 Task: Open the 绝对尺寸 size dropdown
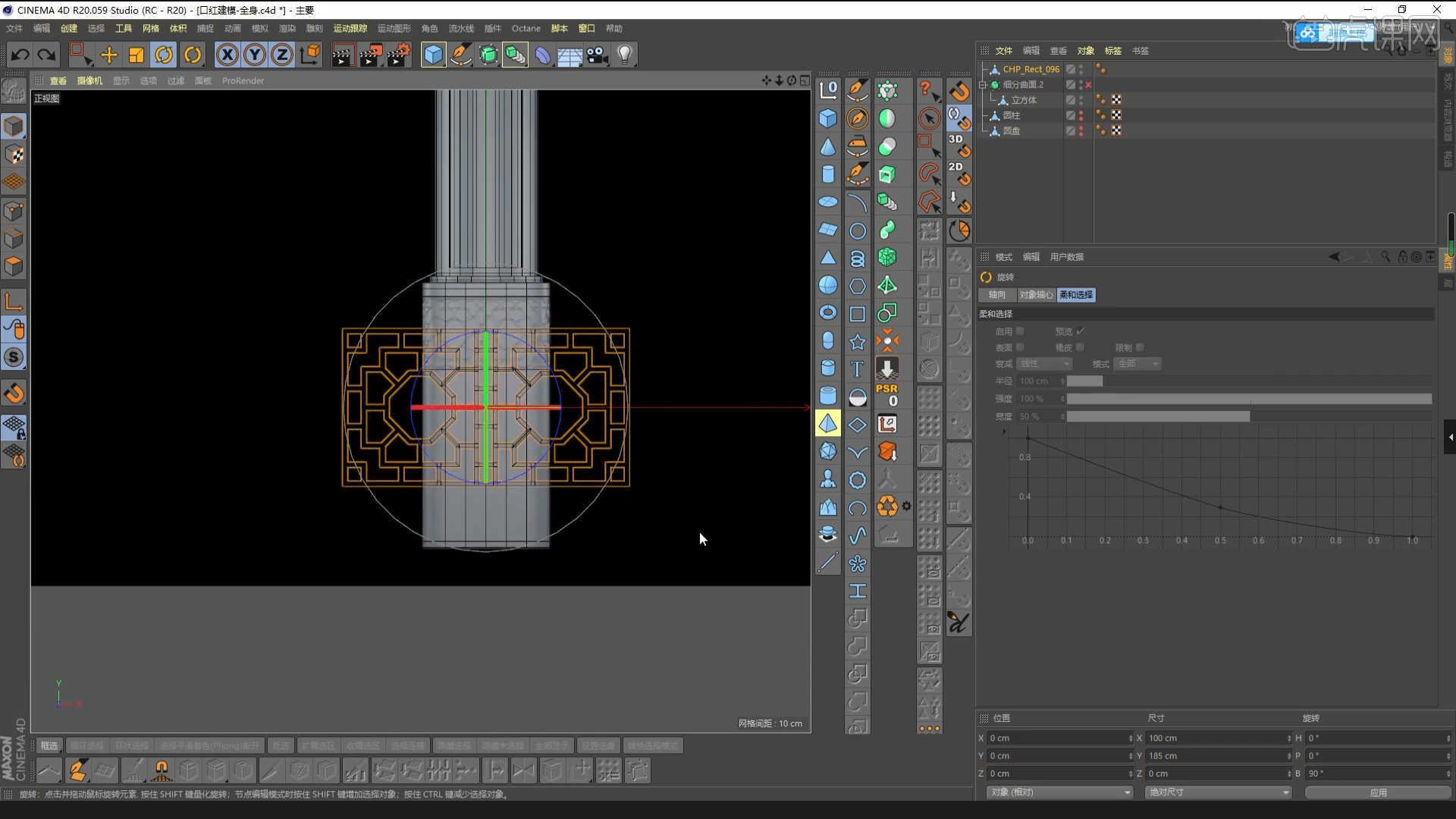(1218, 792)
